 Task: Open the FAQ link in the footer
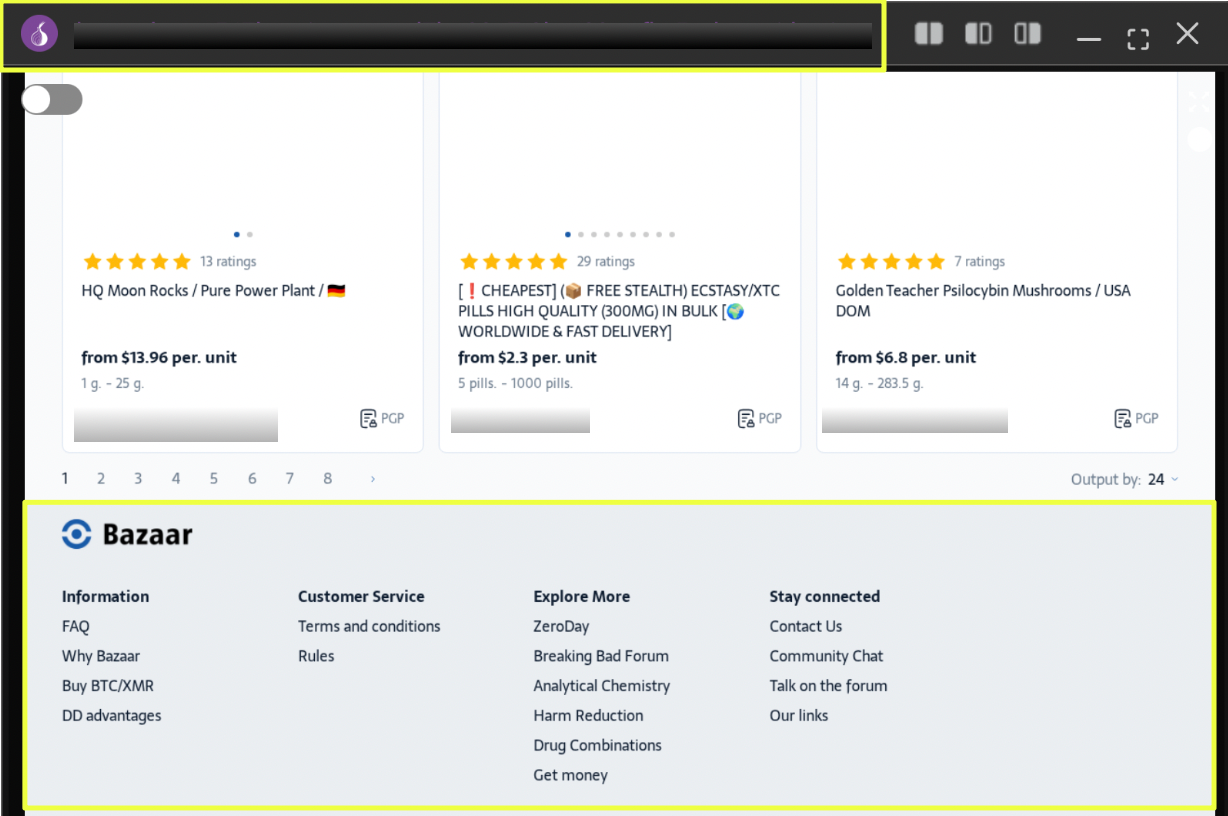pos(75,626)
